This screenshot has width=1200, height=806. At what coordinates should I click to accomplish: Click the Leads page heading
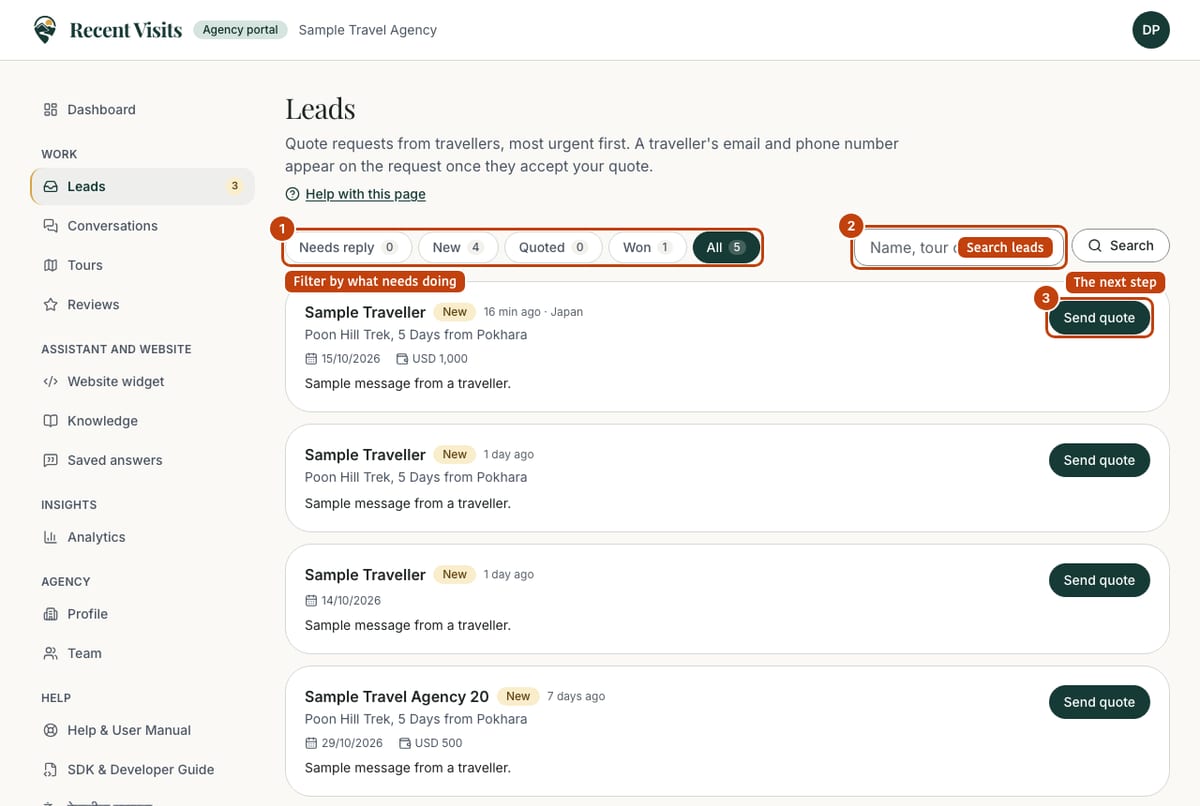[x=320, y=108]
